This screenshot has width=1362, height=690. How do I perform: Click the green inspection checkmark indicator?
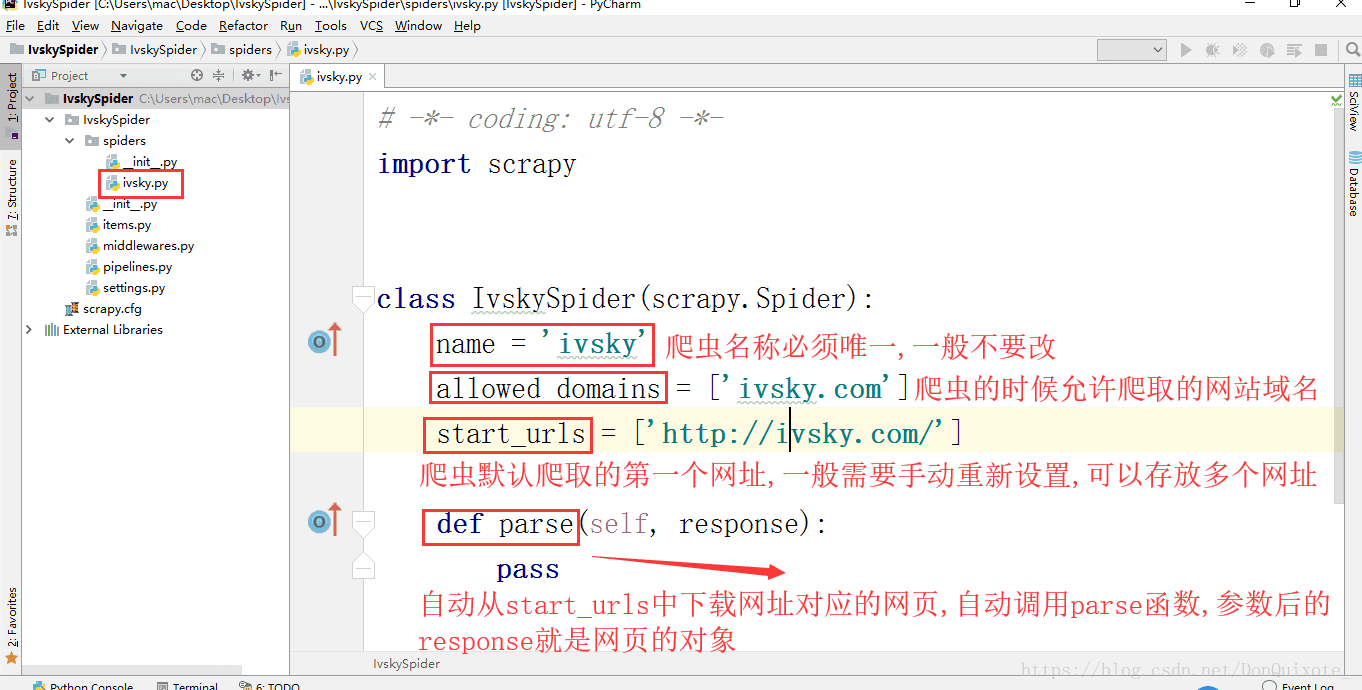coord(1337,100)
